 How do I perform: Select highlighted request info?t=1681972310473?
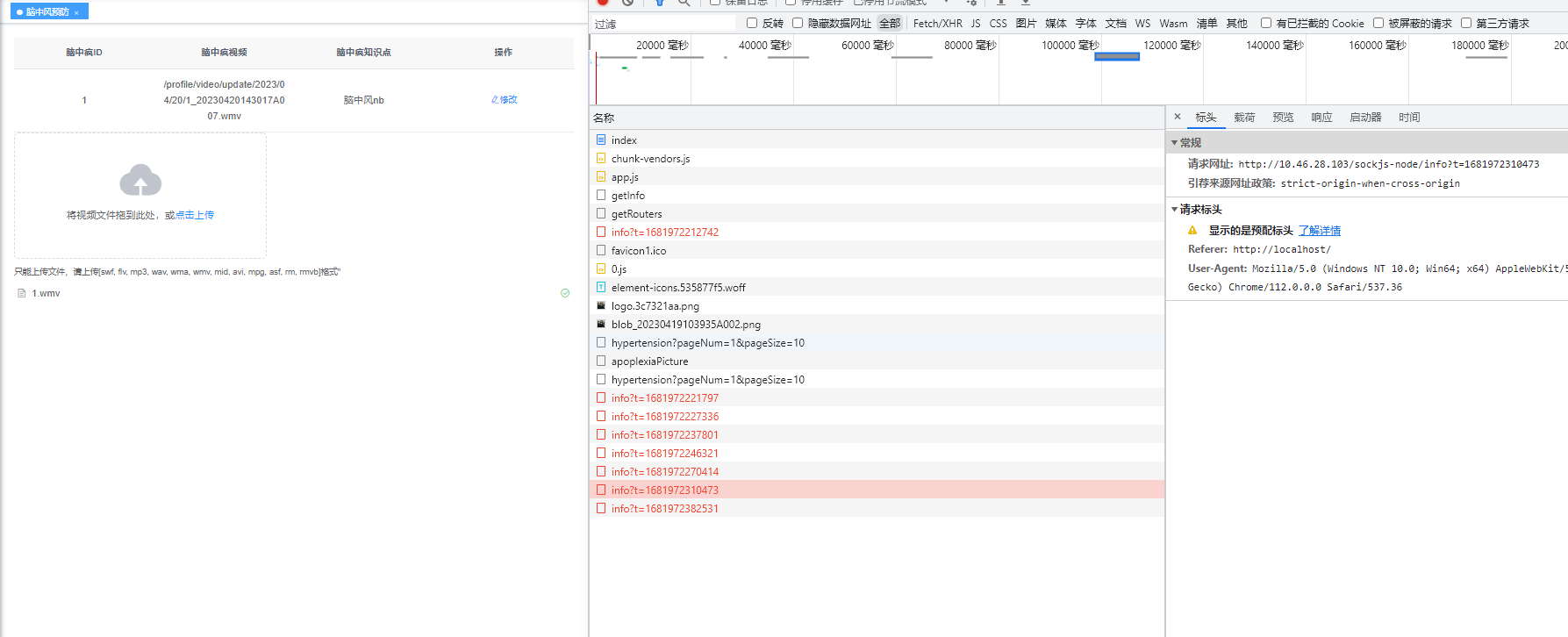[x=877, y=490]
